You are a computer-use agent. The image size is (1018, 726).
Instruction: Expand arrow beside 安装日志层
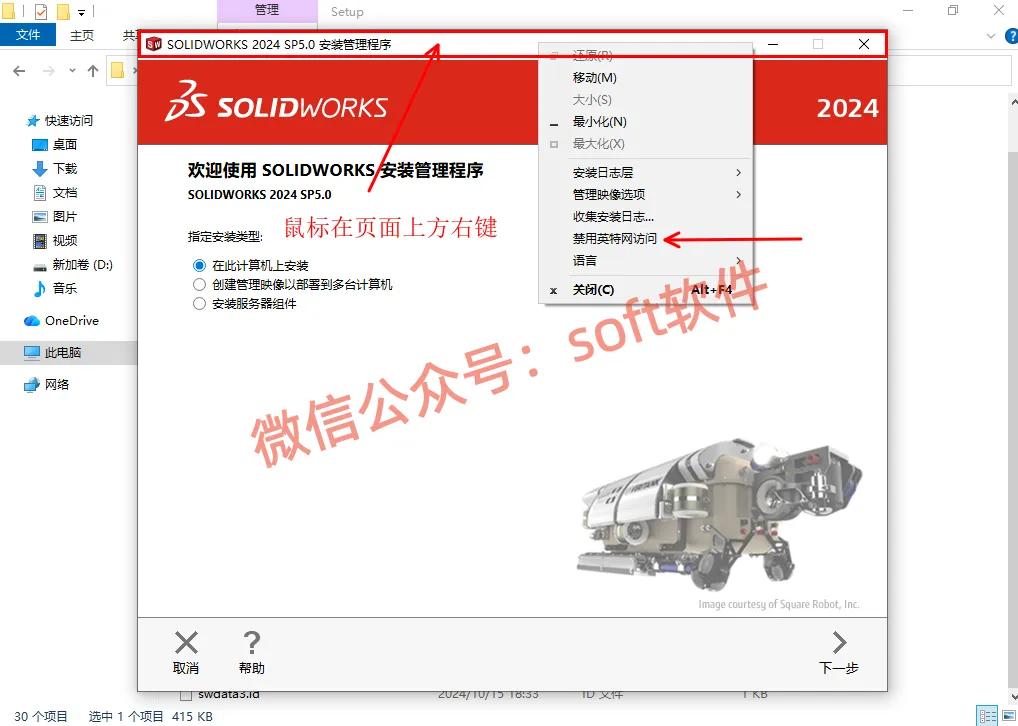pyautogui.click(x=738, y=172)
